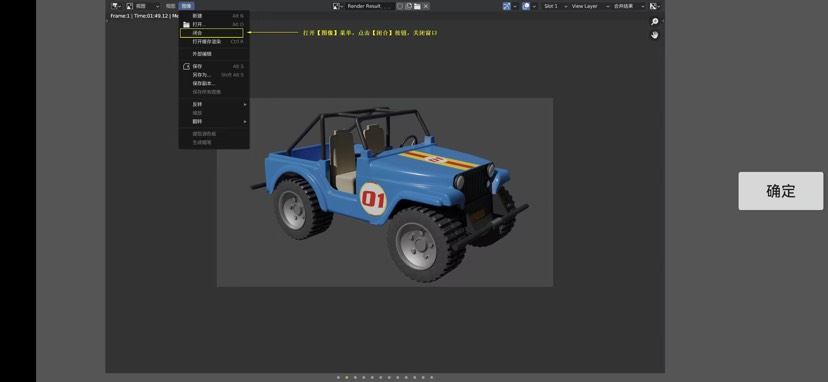Image resolution: width=828 pixels, height=382 pixels.
Task: Click the save icon beside 保存
Action: pyautogui.click(x=186, y=67)
